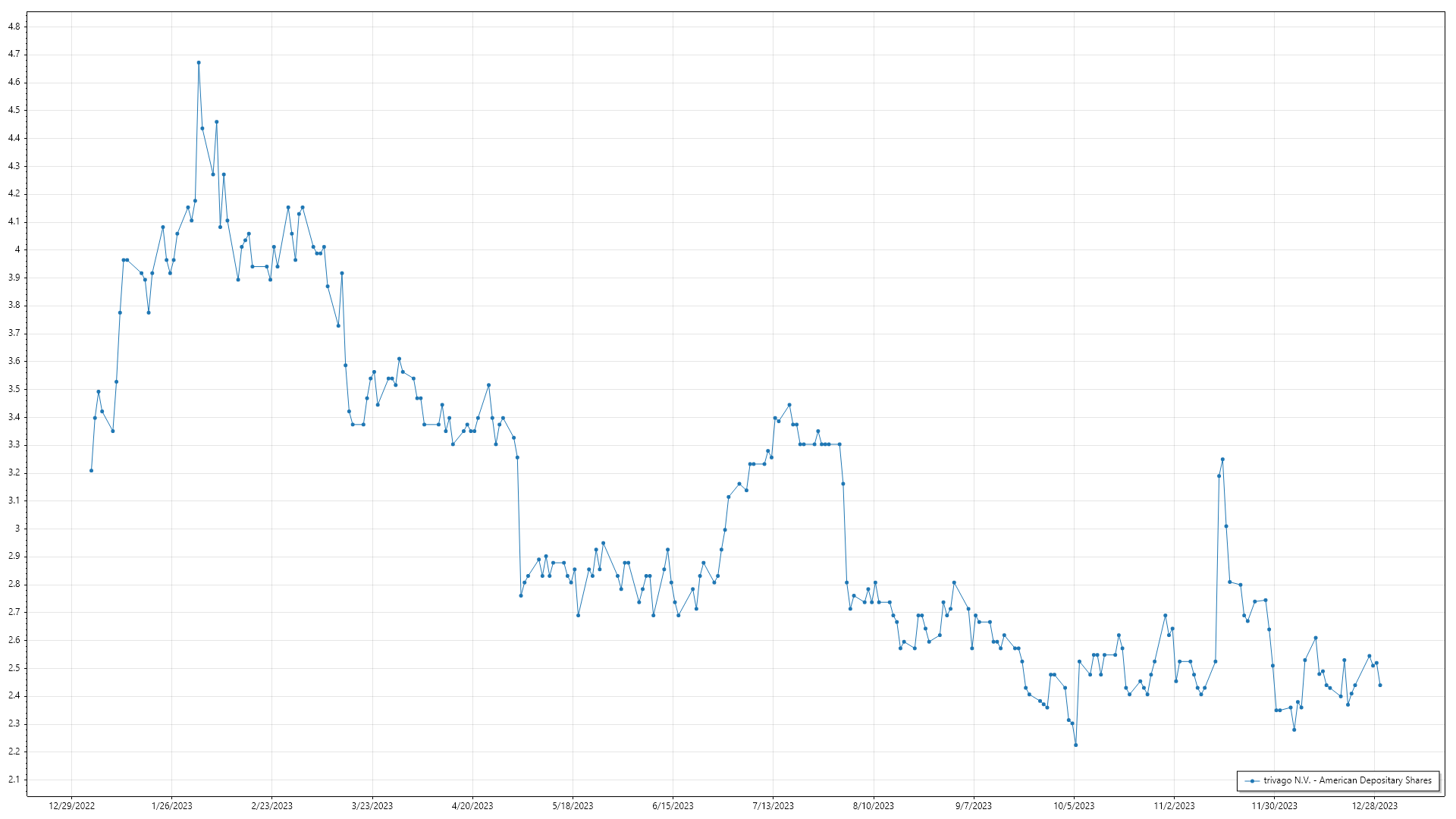Click the 2.1 y-axis label
Screen dimensions: 1456x819
tap(14, 780)
